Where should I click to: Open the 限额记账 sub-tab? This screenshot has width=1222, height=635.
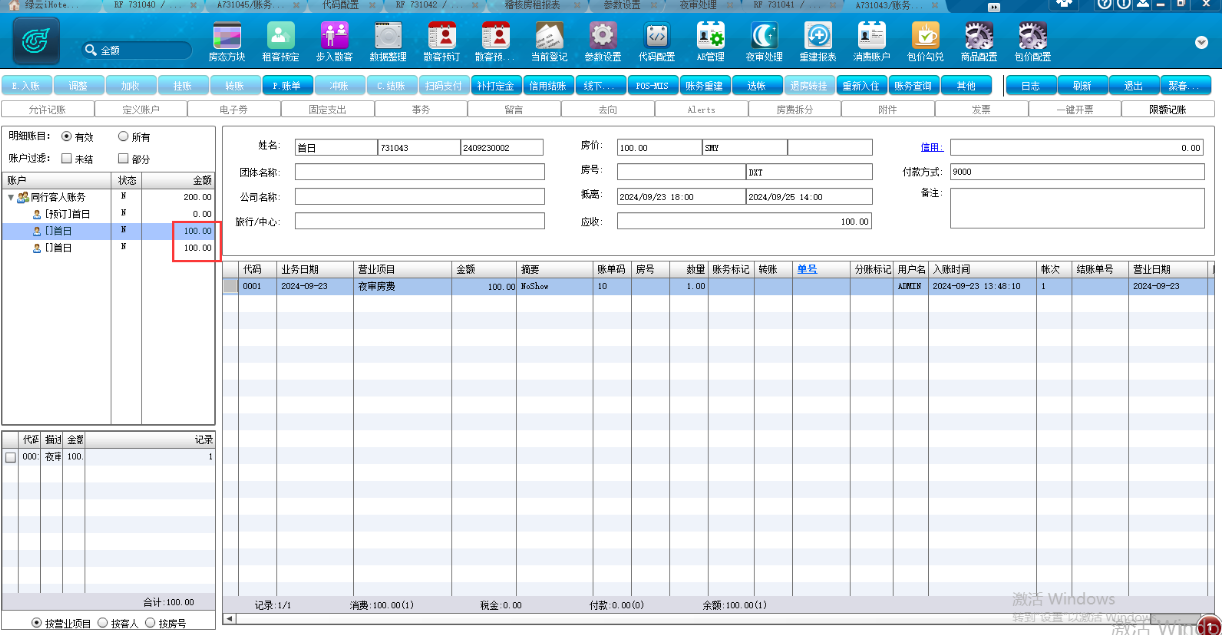click(x=1168, y=109)
